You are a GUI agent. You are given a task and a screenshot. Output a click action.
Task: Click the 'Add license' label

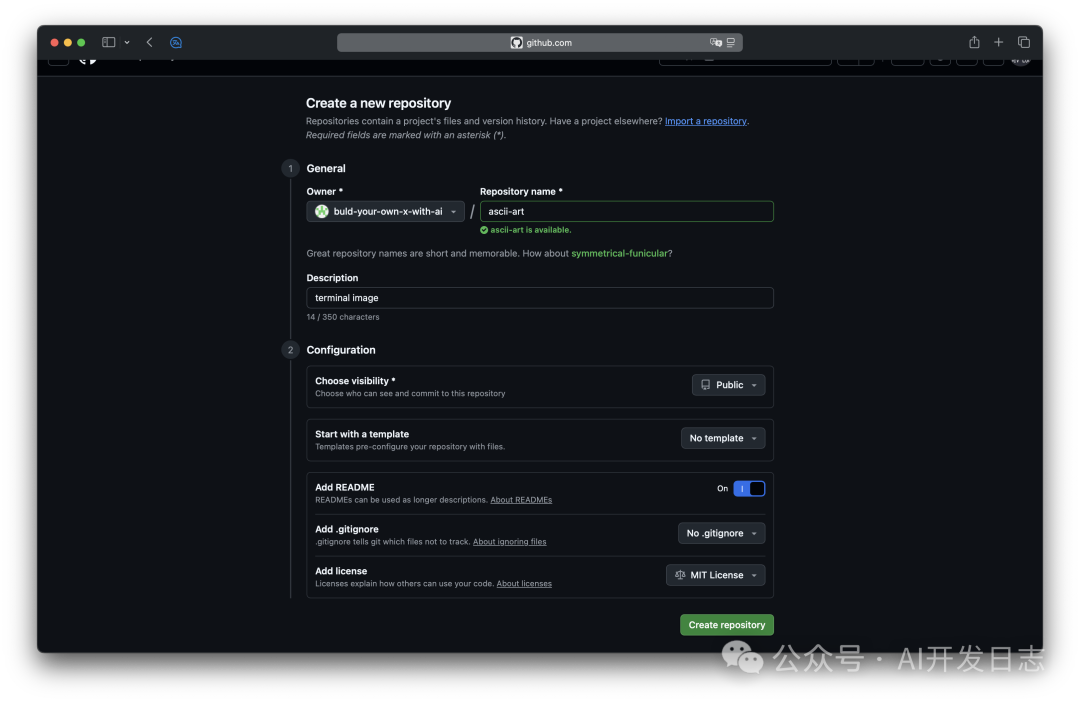(x=341, y=571)
